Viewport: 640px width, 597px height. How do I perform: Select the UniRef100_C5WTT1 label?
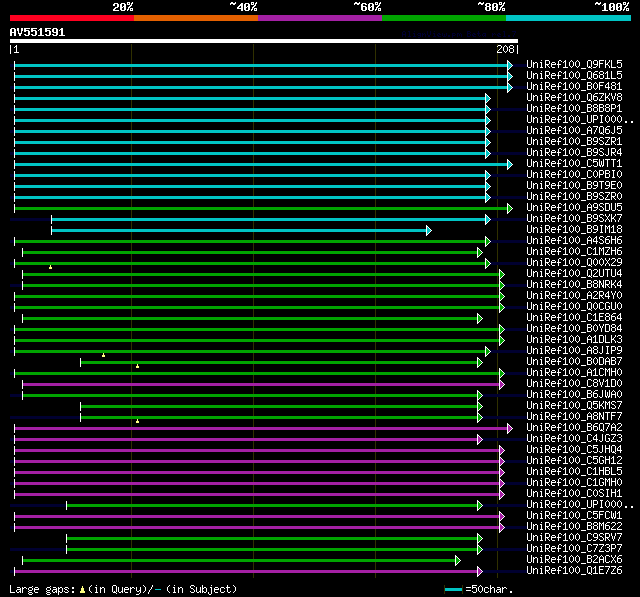[574, 163]
